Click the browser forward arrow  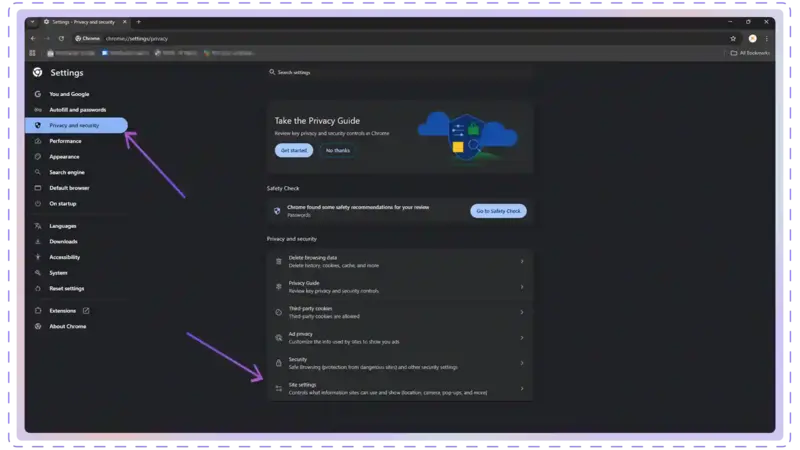(x=47, y=38)
